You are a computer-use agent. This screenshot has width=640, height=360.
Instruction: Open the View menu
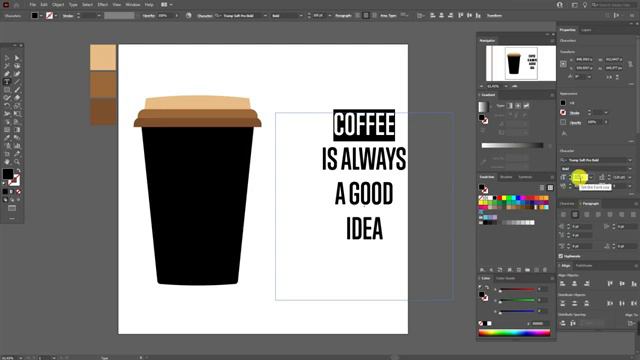[x=117, y=5]
